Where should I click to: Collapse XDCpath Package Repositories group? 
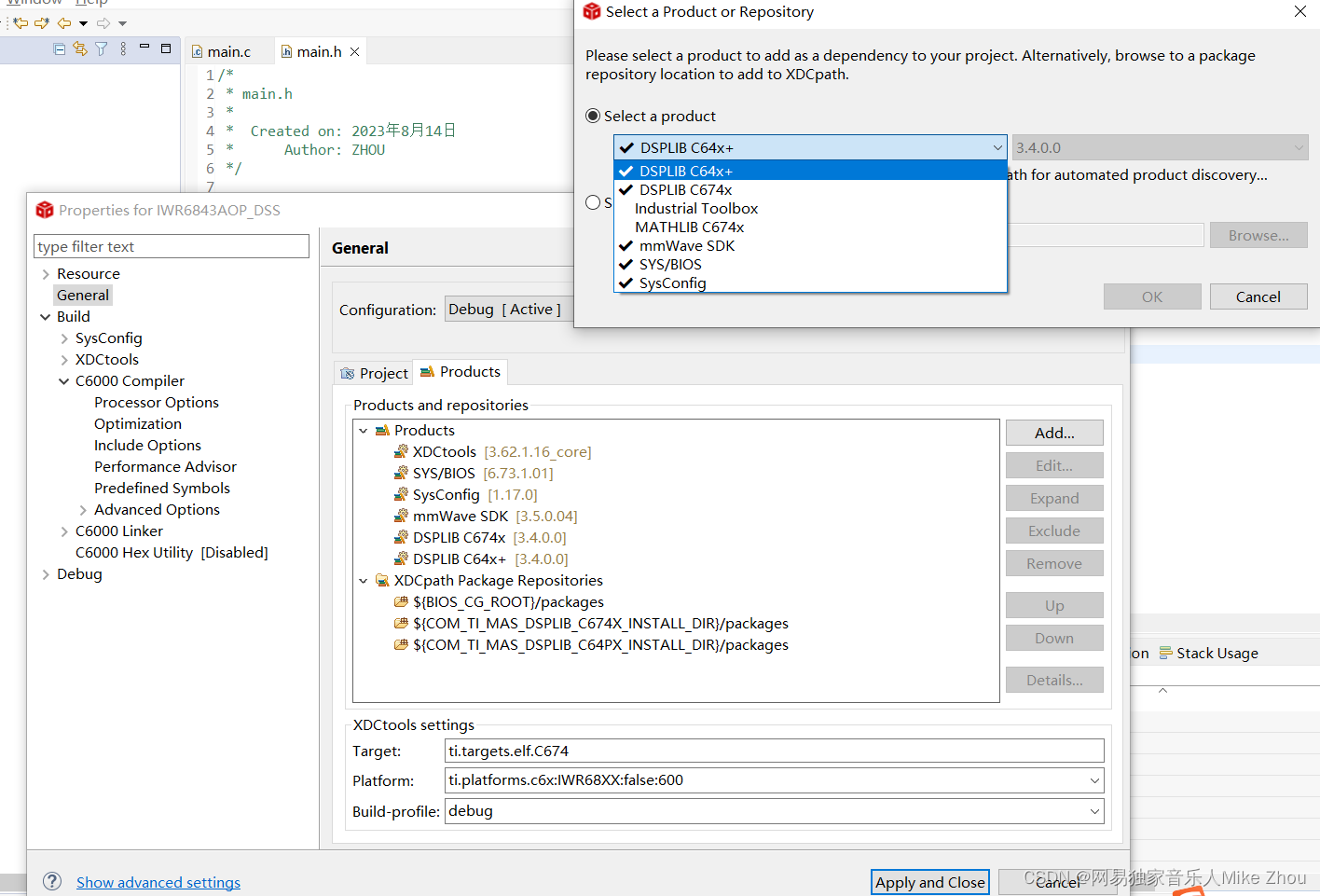(364, 581)
